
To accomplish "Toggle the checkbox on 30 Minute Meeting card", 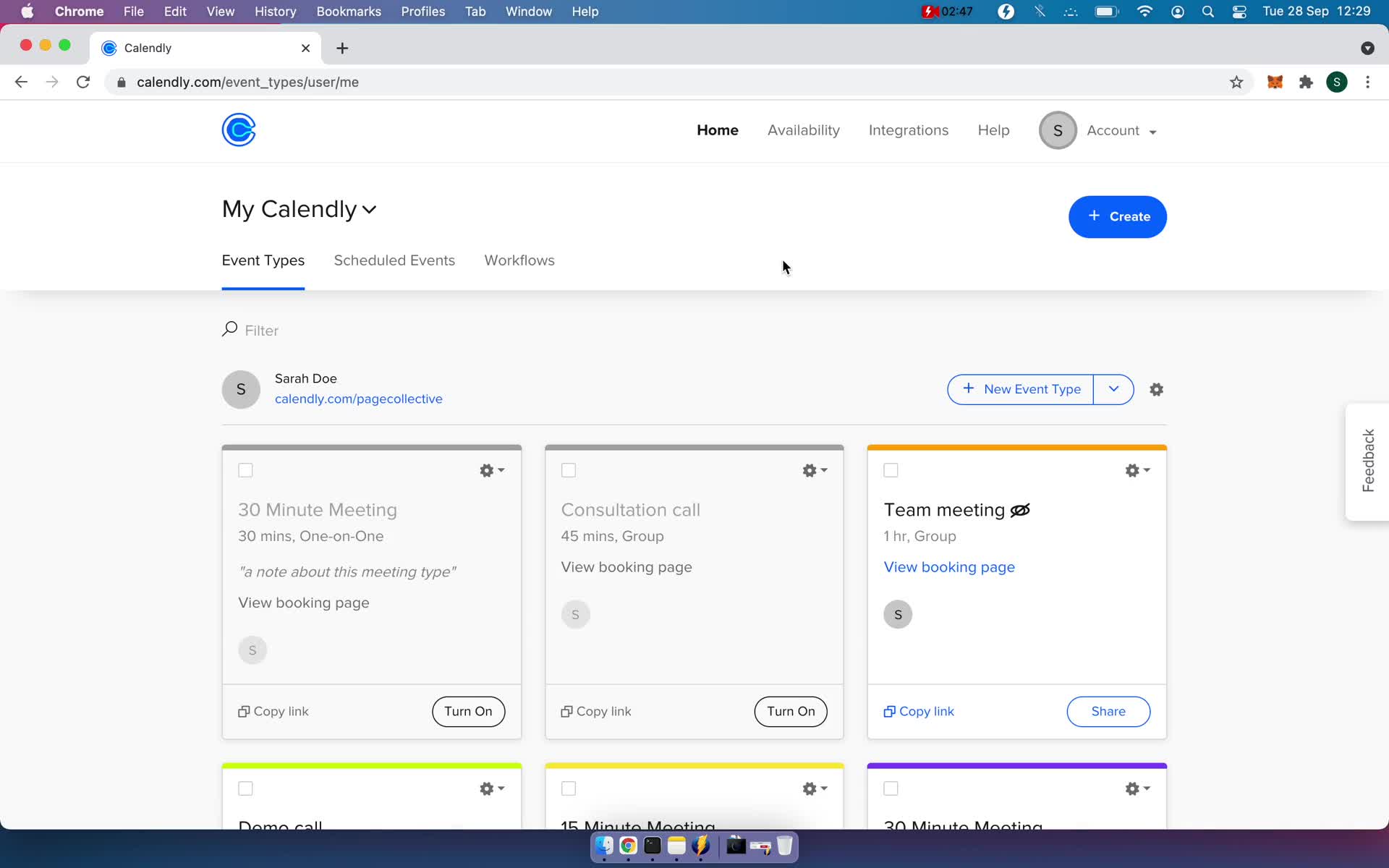I will 245,469.
